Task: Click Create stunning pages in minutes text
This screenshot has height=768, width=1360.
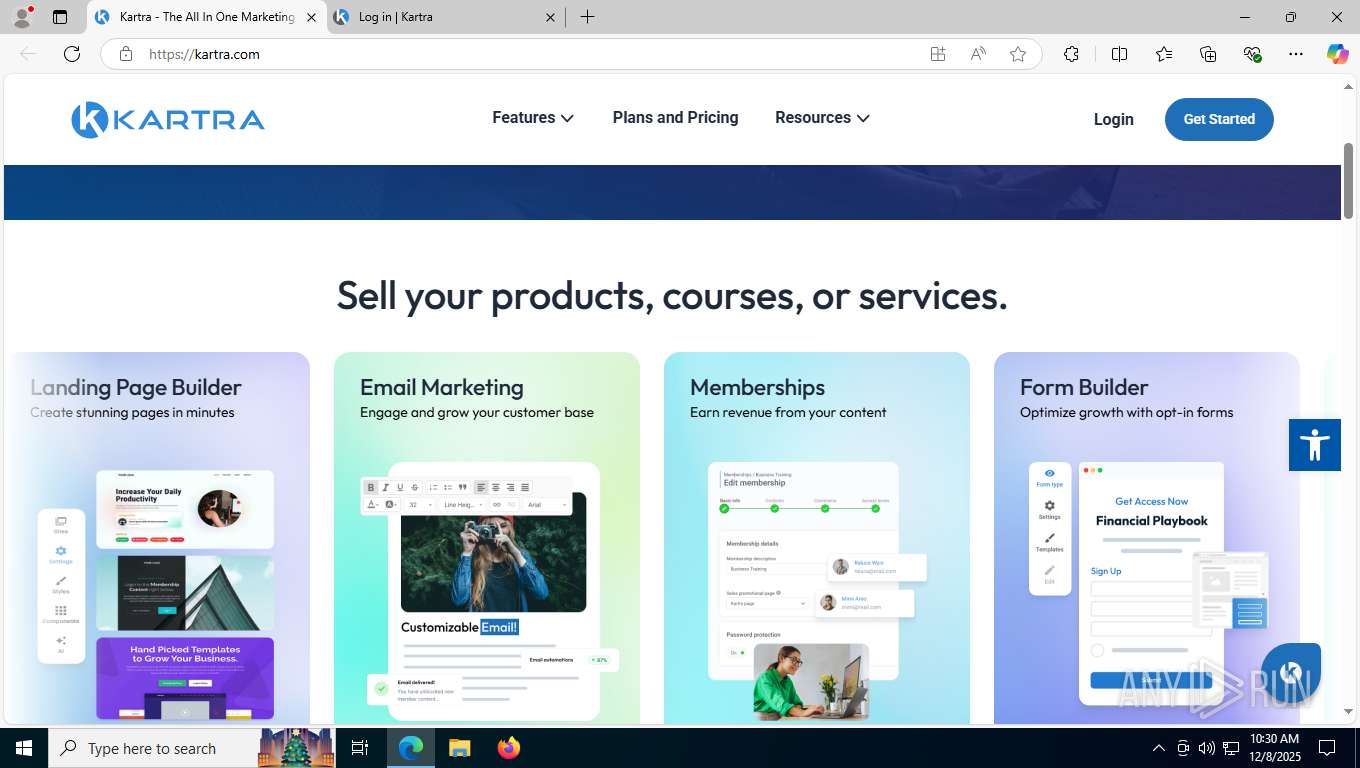Action: point(132,412)
